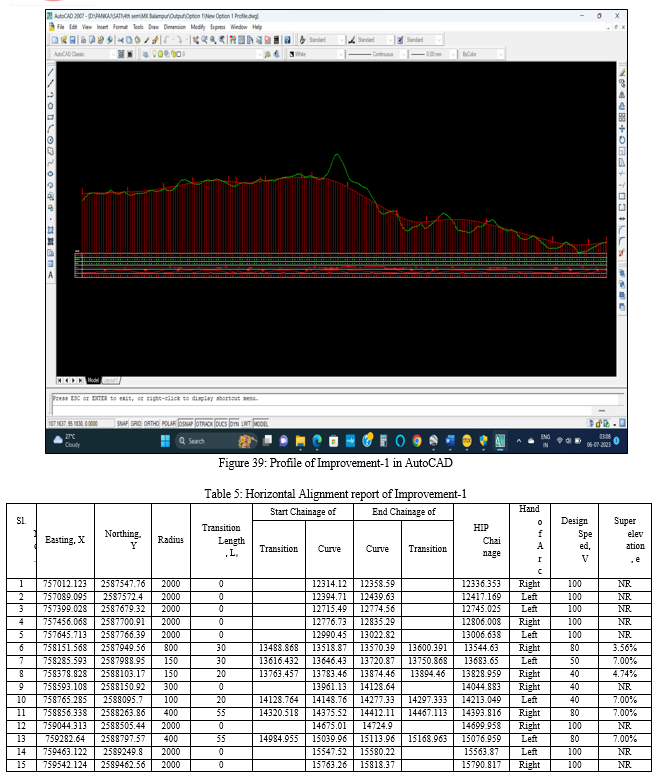
Task: Toggle OTRACK in status bar
Action: [x=204, y=424]
